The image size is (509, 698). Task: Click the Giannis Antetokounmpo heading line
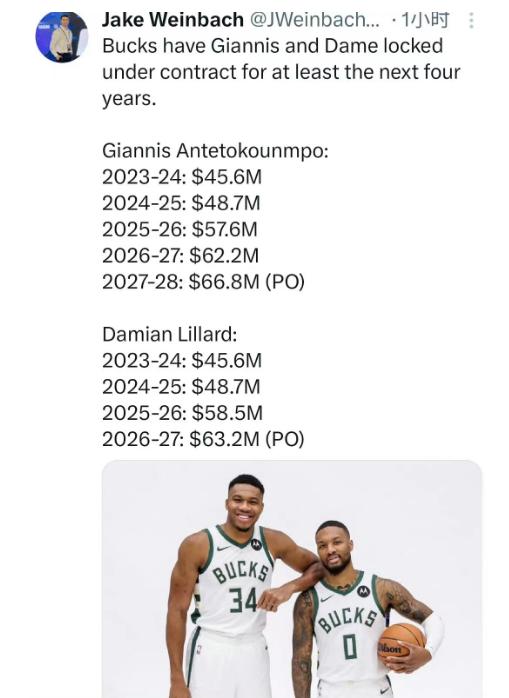pyautogui.click(x=215, y=151)
